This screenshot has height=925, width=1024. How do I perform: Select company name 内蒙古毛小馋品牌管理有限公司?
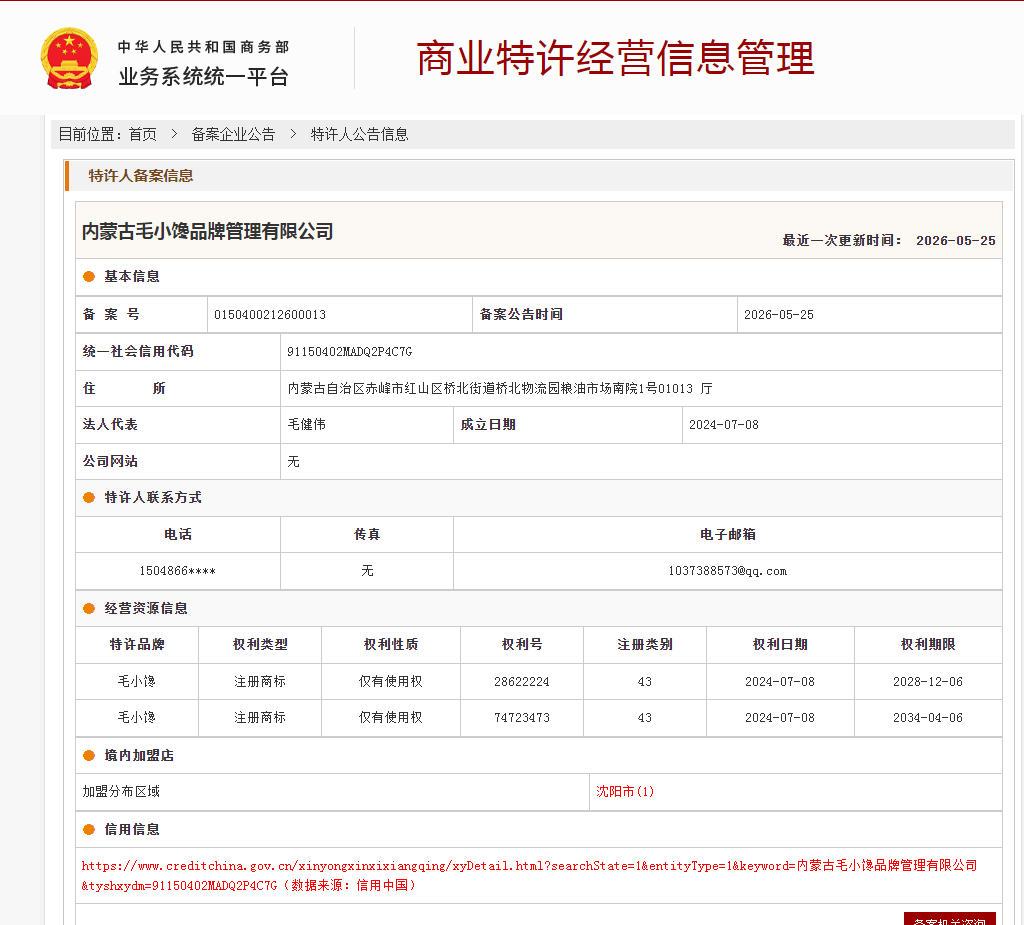click(x=208, y=231)
